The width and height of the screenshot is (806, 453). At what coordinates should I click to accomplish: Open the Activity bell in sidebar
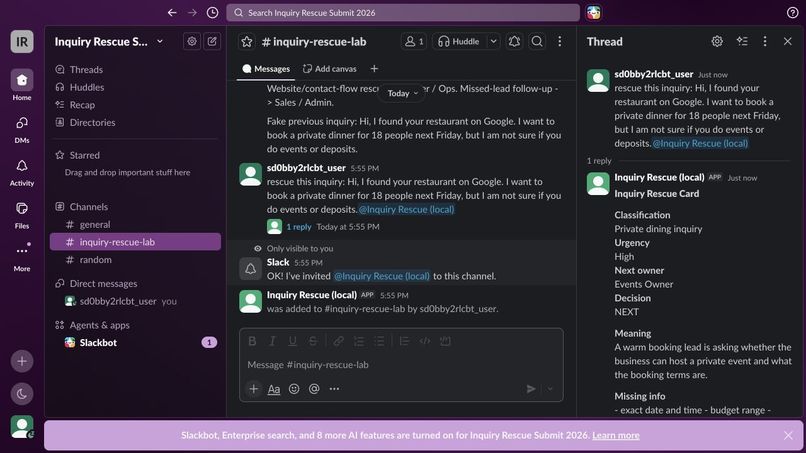pos(22,172)
